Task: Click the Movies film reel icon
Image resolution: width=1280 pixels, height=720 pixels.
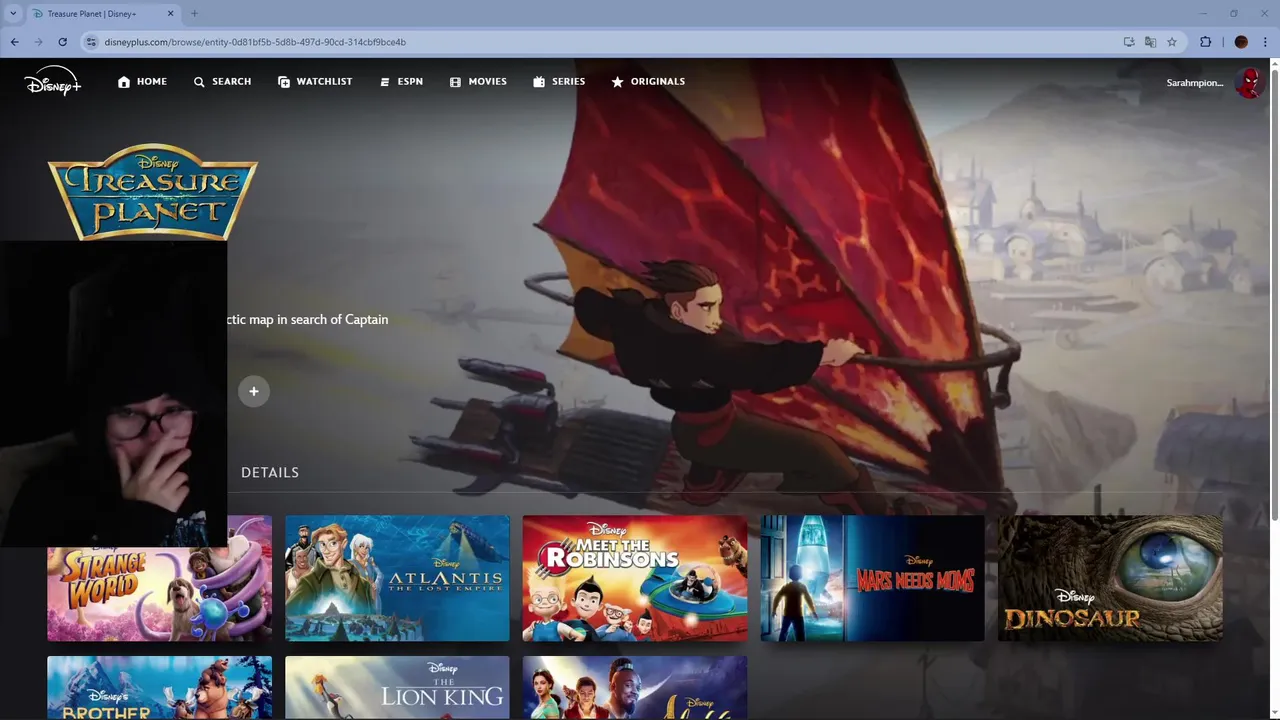Action: coord(455,82)
